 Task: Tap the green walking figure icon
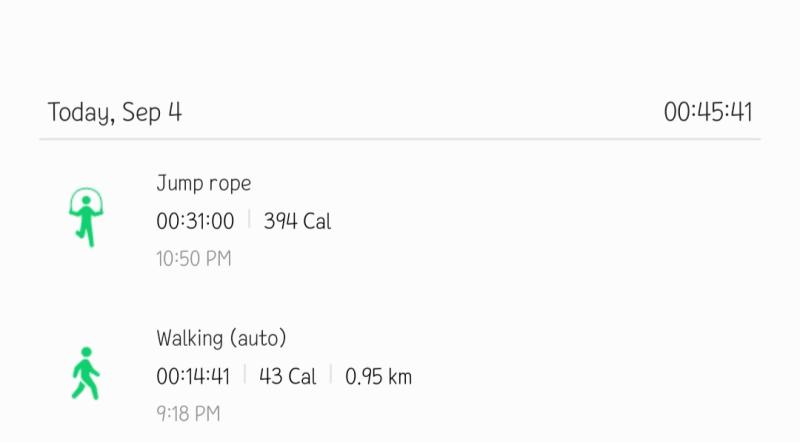pyautogui.click(x=85, y=373)
